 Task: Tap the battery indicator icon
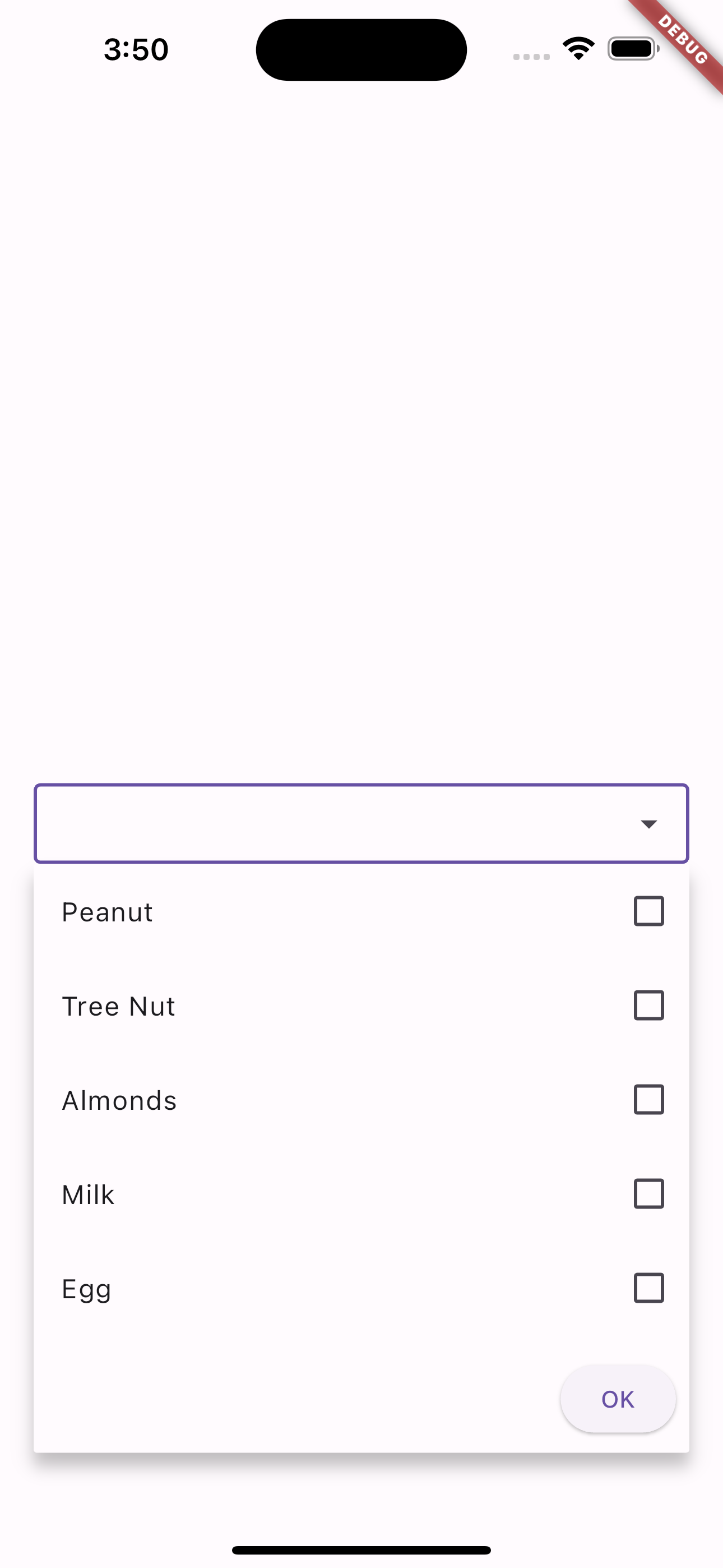(633, 49)
